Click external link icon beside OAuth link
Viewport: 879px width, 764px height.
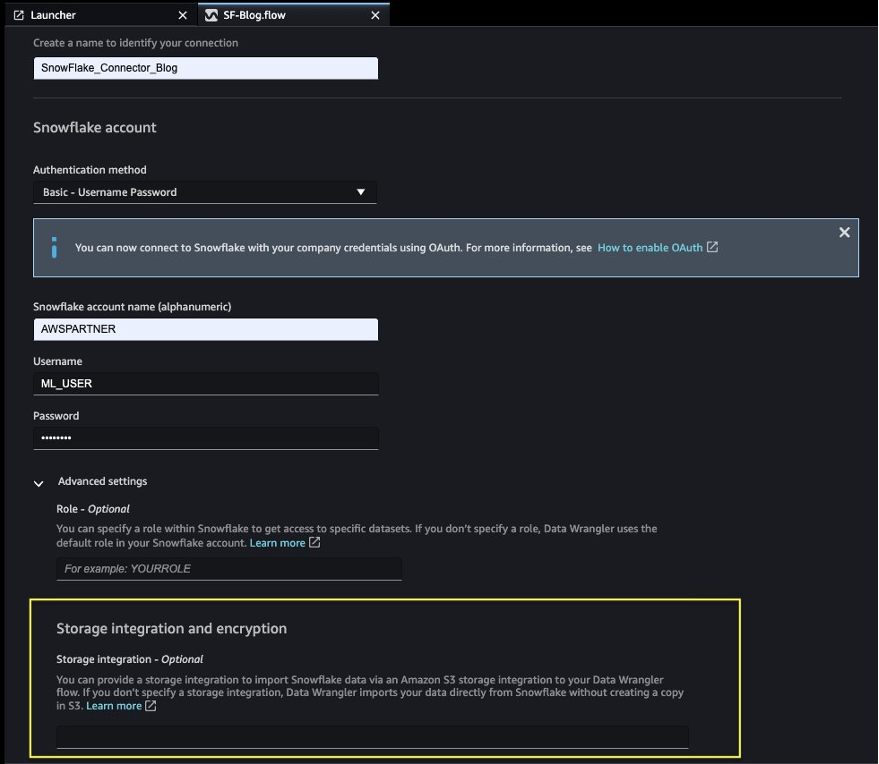[712, 247]
